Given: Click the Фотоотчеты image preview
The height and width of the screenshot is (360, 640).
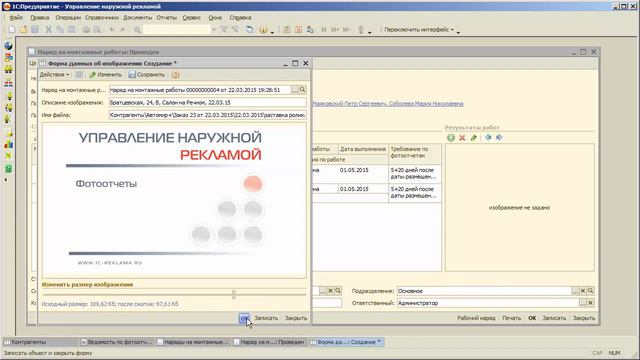Looking at the screenshot, I should pyautogui.click(x=174, y=201).
